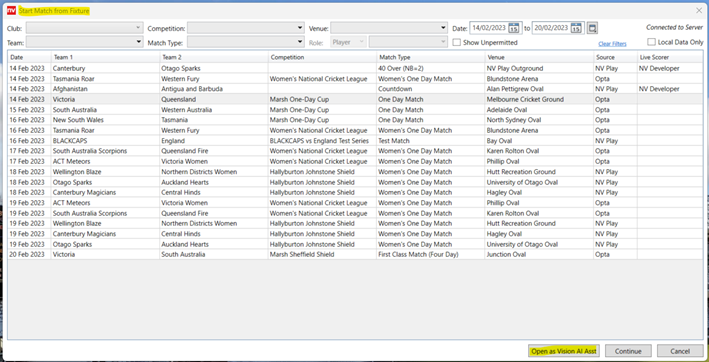Expand the dropdown next to Role Player

click(408, 42)
